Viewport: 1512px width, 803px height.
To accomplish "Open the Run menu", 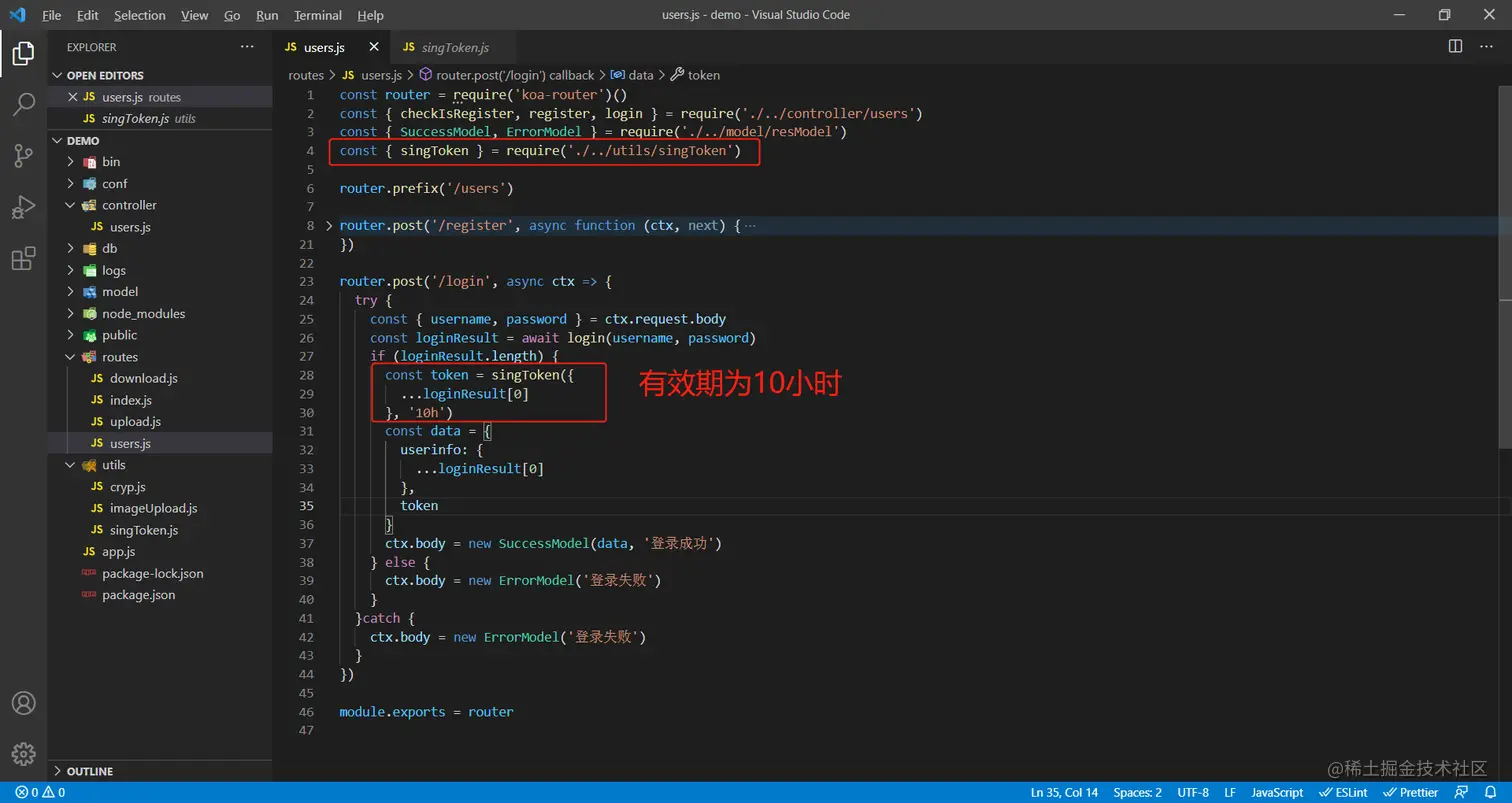I will click(267, 15).
